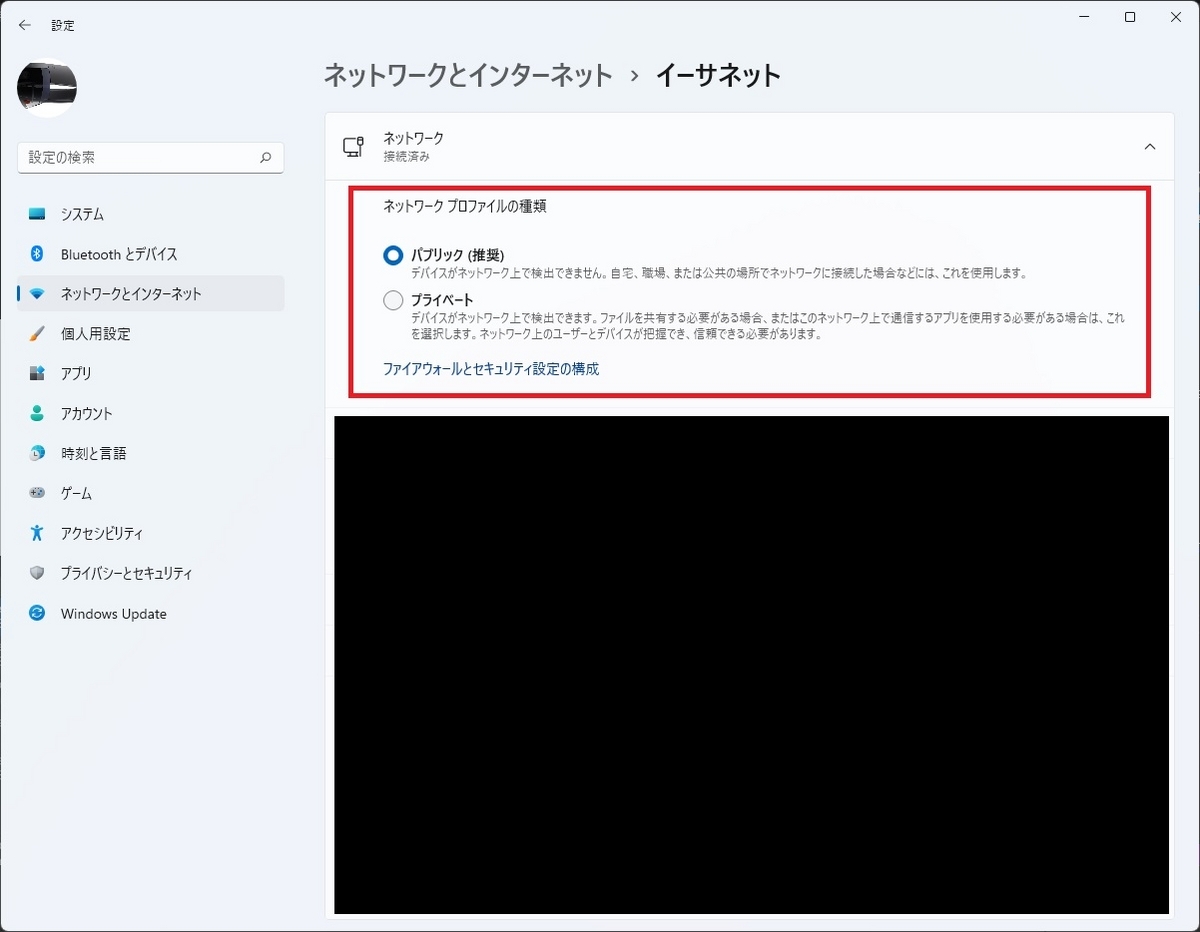Open Bluetooth とデバイス category

(151, 254)
